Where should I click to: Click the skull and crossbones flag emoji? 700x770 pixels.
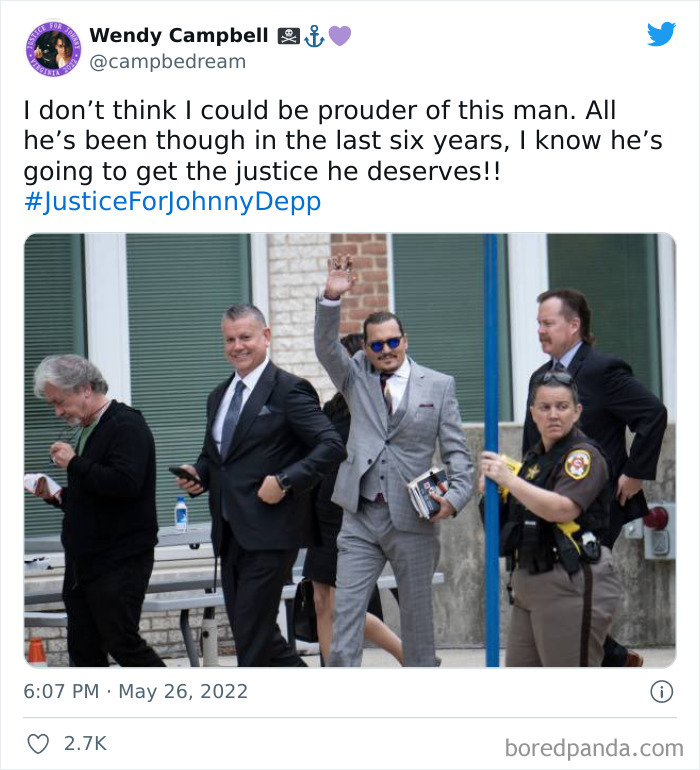coord(289,36)
